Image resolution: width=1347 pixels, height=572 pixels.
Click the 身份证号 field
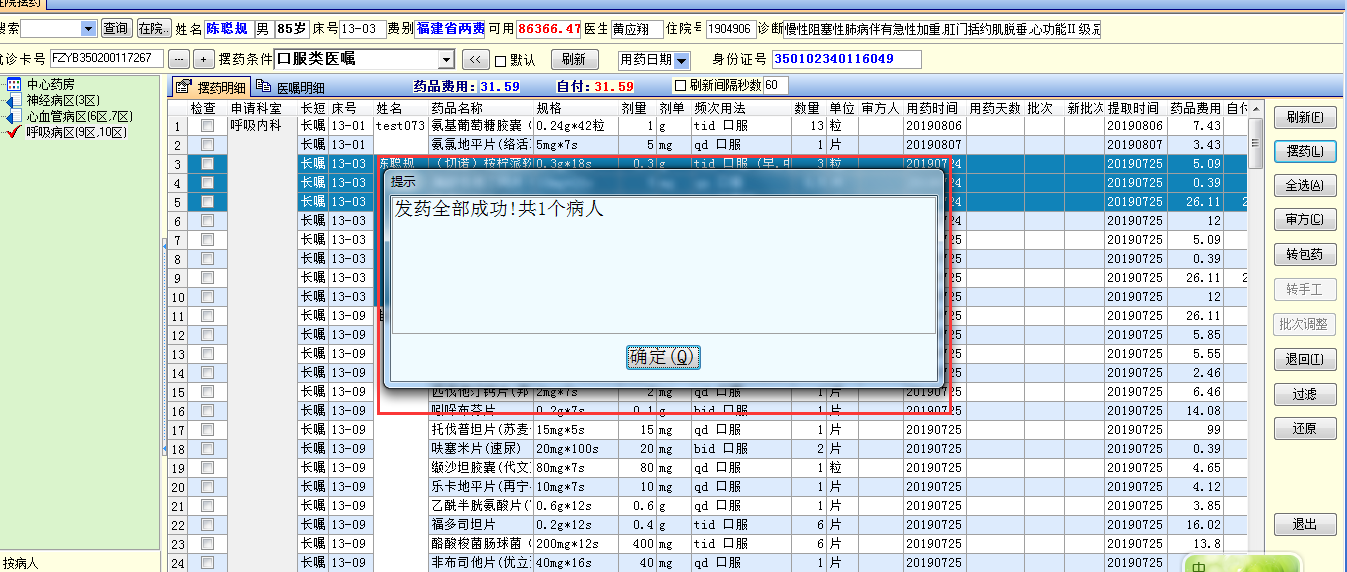click(x=847, y=60)
